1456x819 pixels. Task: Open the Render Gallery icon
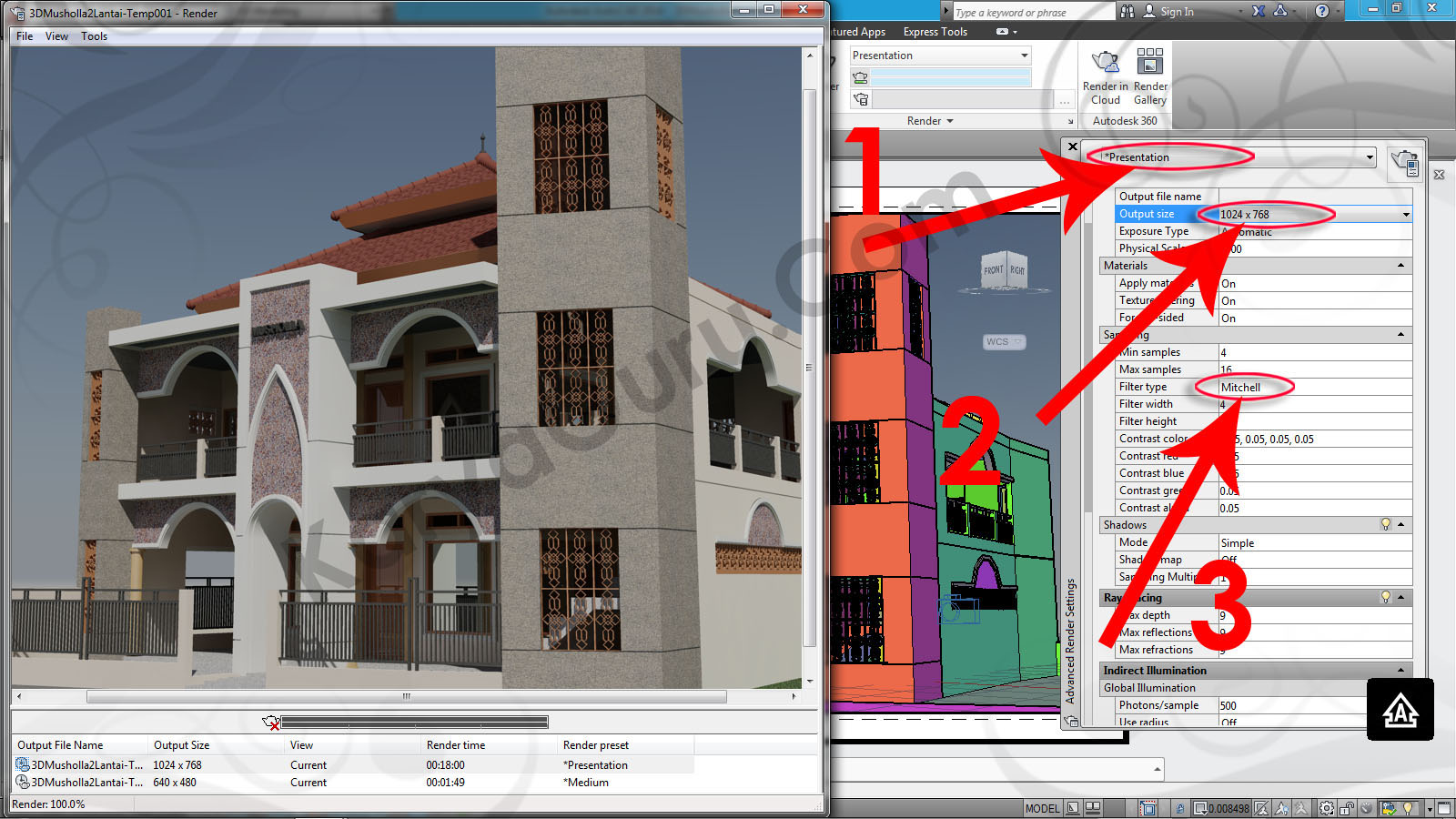click(1149, 63)
